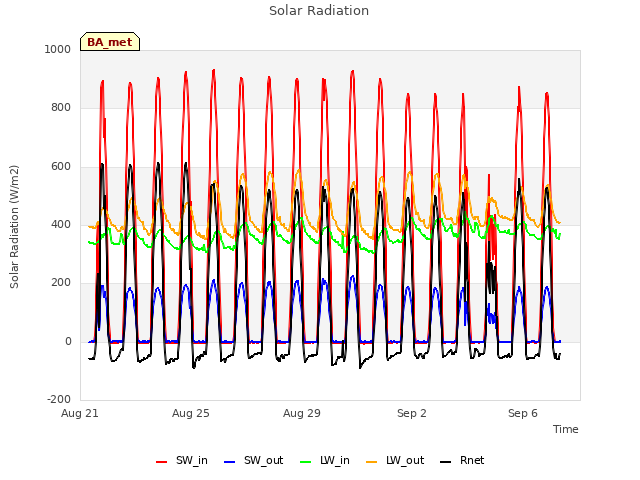The image size is (640, 480).
Task: Click the -200 y-axis tick label
Action: (x=59, y=399)
